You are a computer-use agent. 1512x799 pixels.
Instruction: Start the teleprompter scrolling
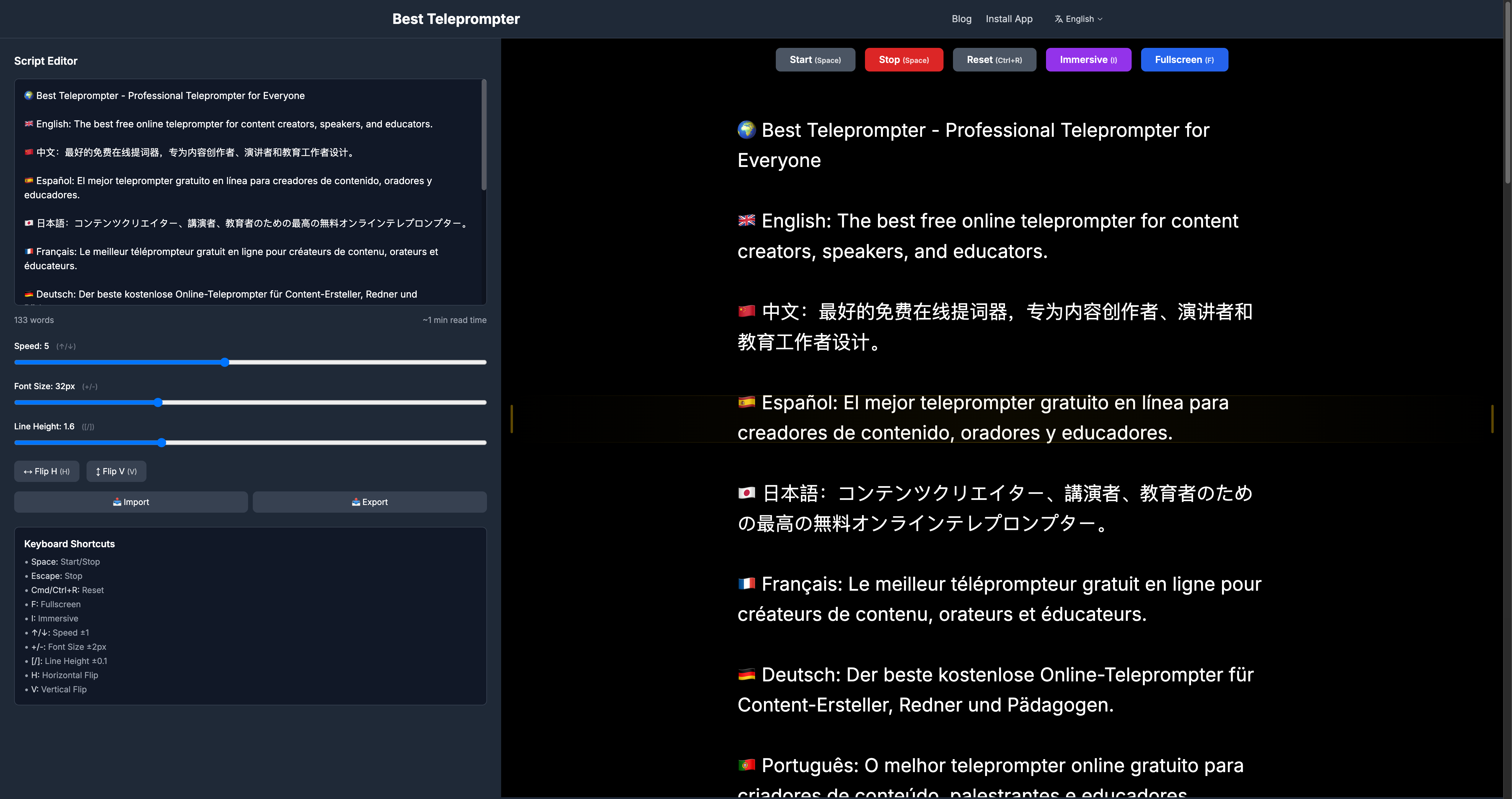coord(815,60)
